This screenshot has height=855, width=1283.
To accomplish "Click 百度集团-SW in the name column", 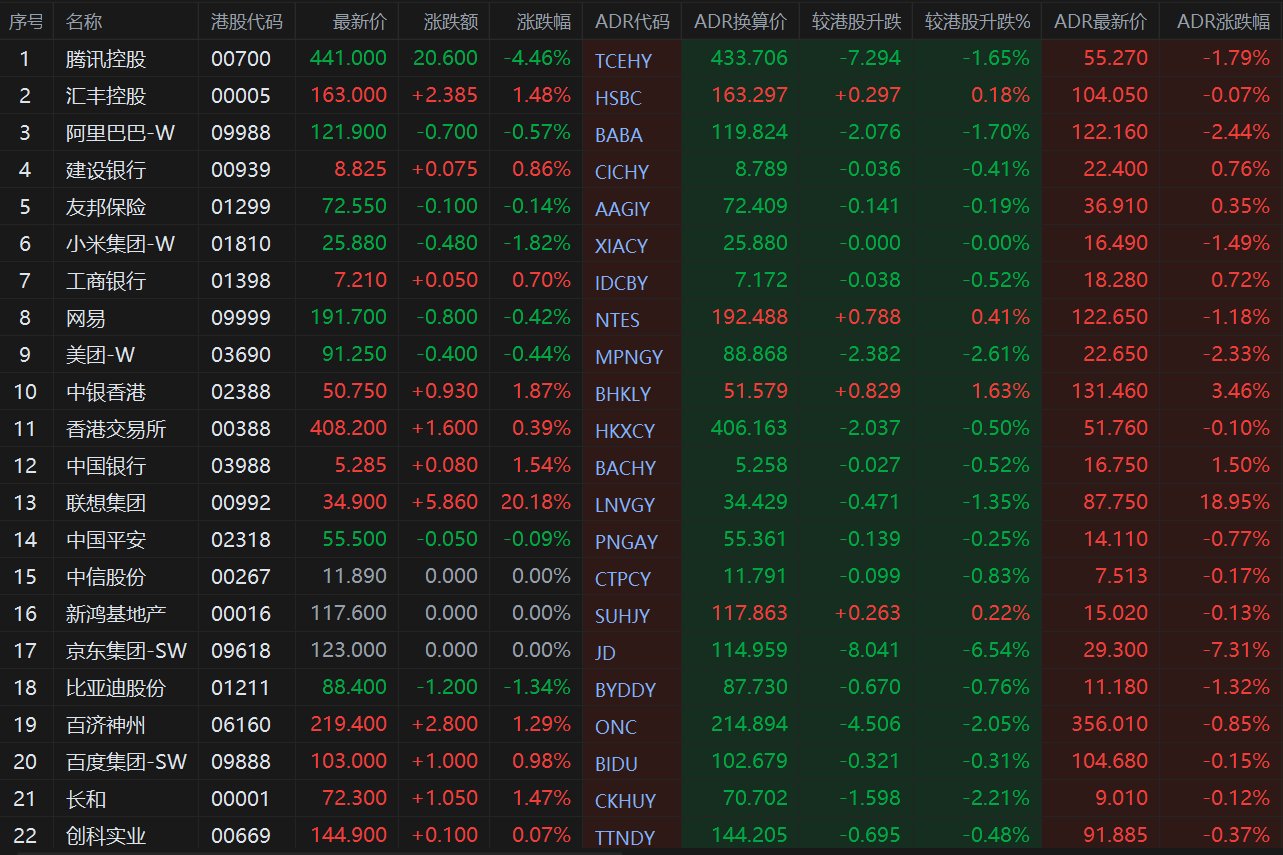I will pyautogui.click(x=126, y=762).
